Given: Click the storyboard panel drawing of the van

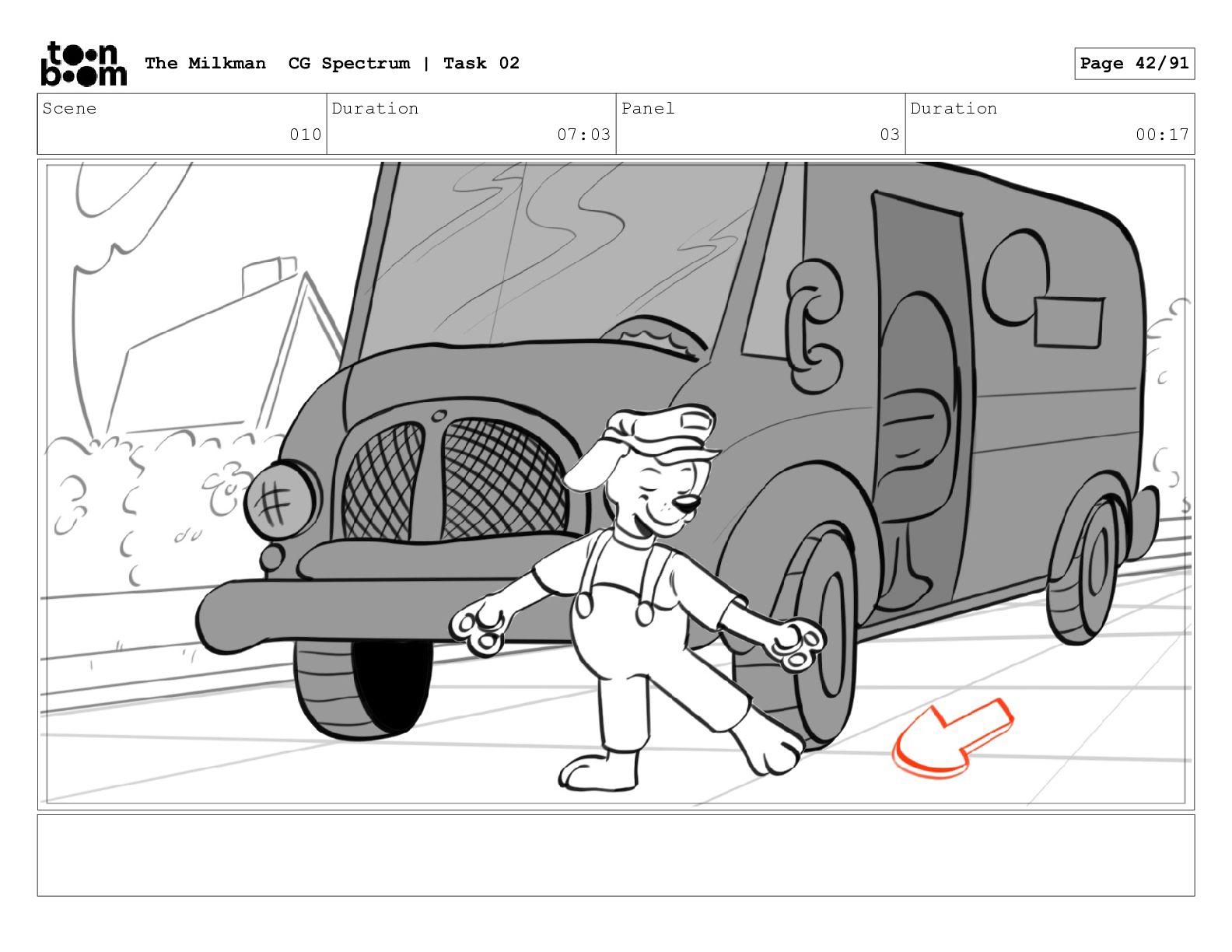Looking at the screenshot, I should click(x=616, y=485).
